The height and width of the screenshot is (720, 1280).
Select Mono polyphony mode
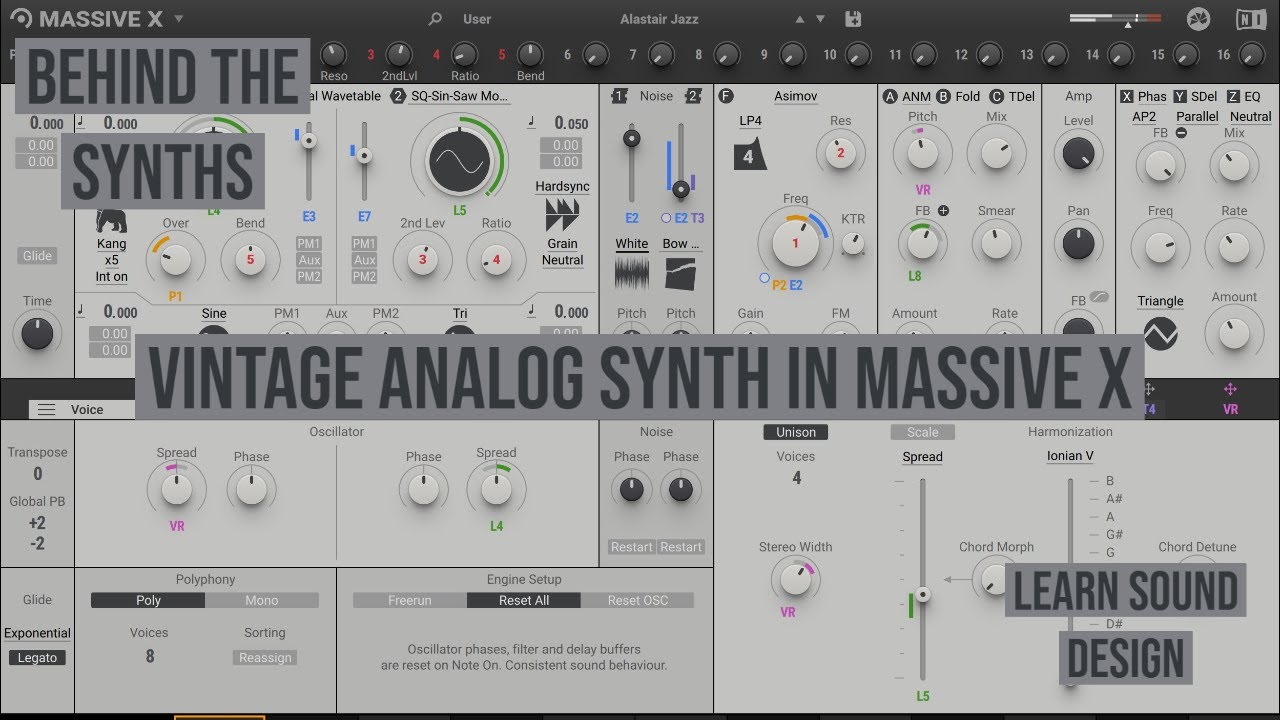click(x=262, y=600)
